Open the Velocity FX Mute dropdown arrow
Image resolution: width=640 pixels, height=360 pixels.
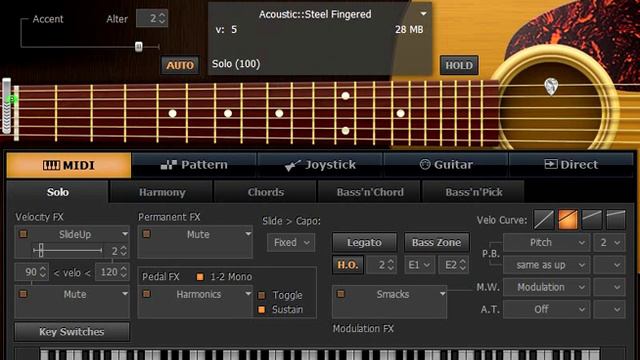tap(124, 294)
